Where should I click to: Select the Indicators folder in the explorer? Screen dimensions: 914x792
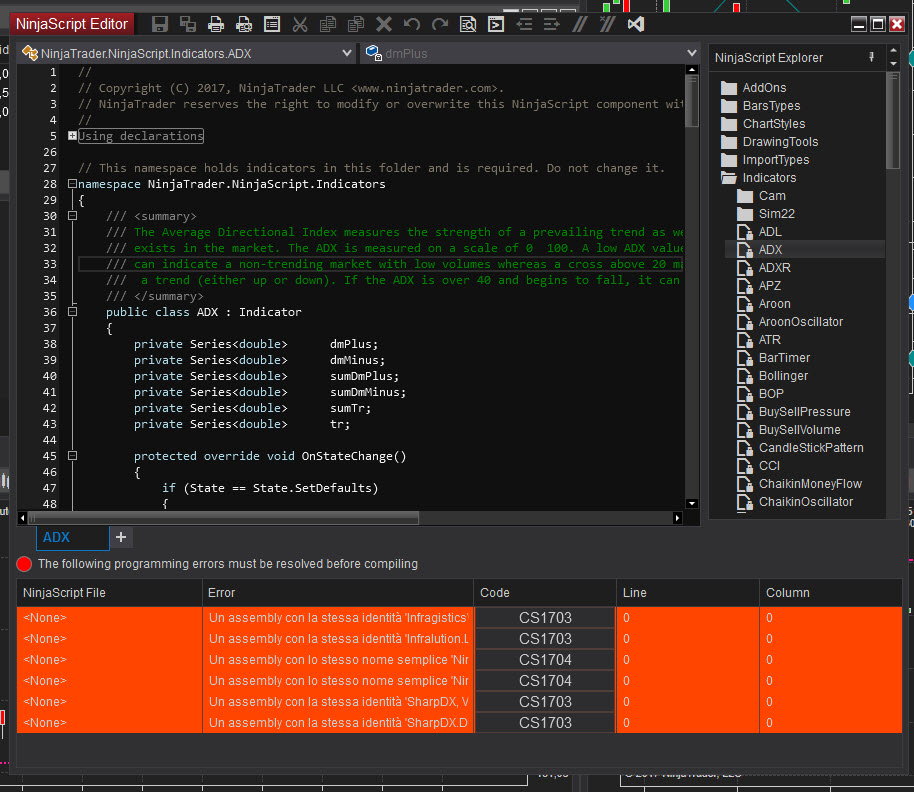click(x=768, y=178)
